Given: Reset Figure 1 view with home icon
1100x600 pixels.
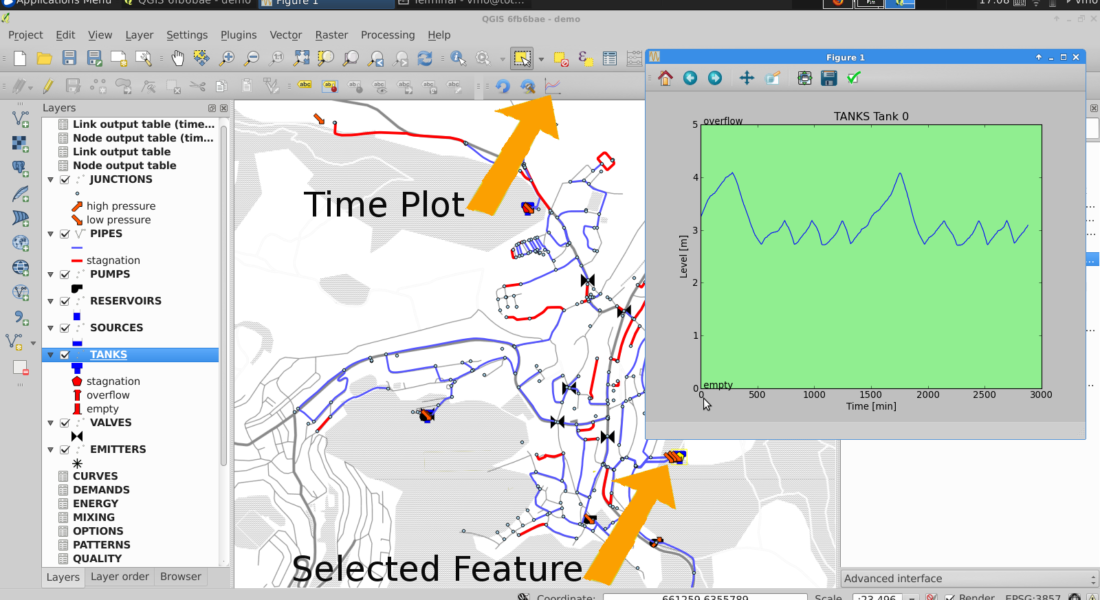Looking at the screenshot, I should [x=665, y=78].
